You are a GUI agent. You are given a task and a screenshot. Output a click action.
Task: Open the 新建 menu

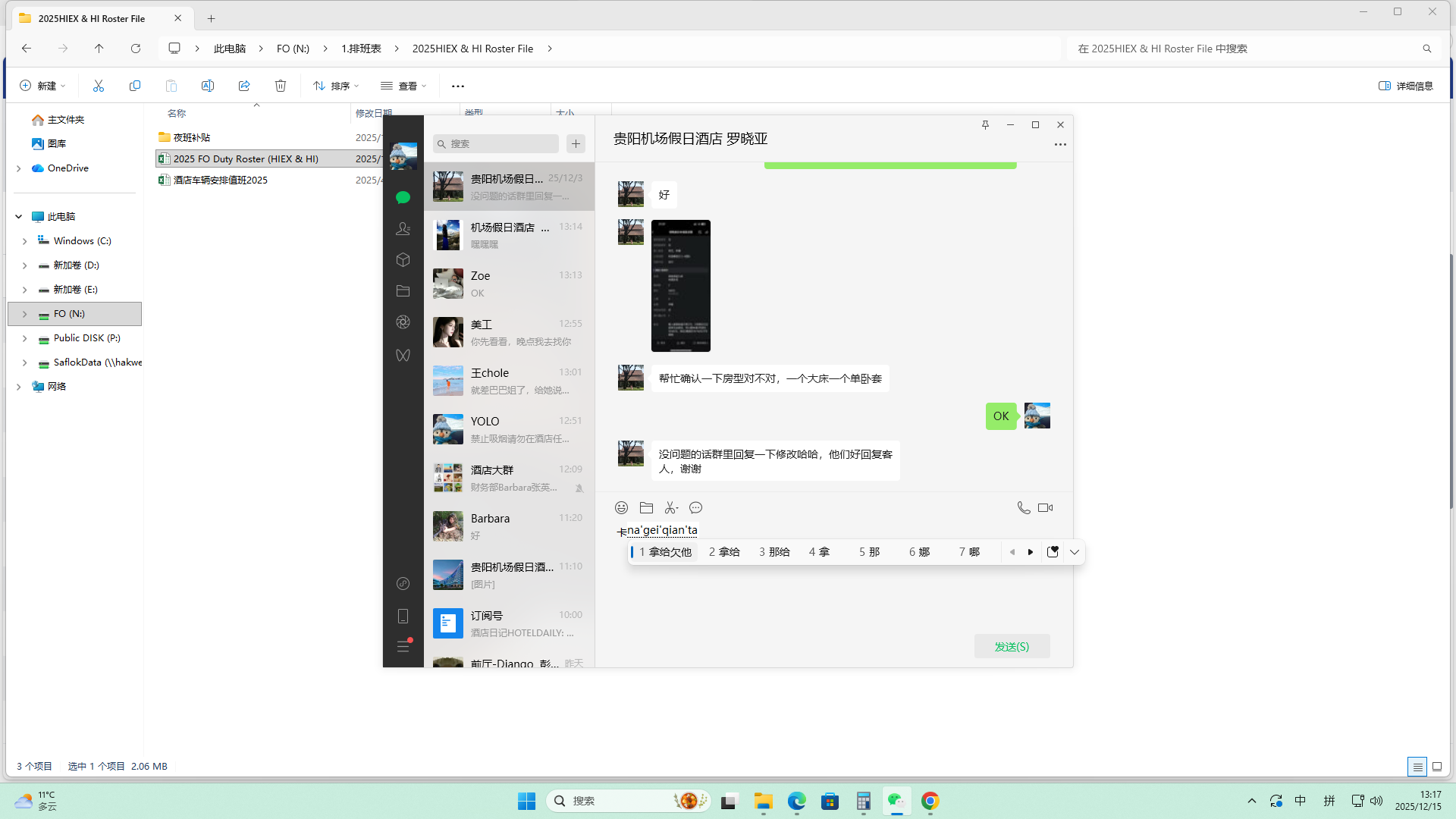pyautogui.click(x=42, y=86)
